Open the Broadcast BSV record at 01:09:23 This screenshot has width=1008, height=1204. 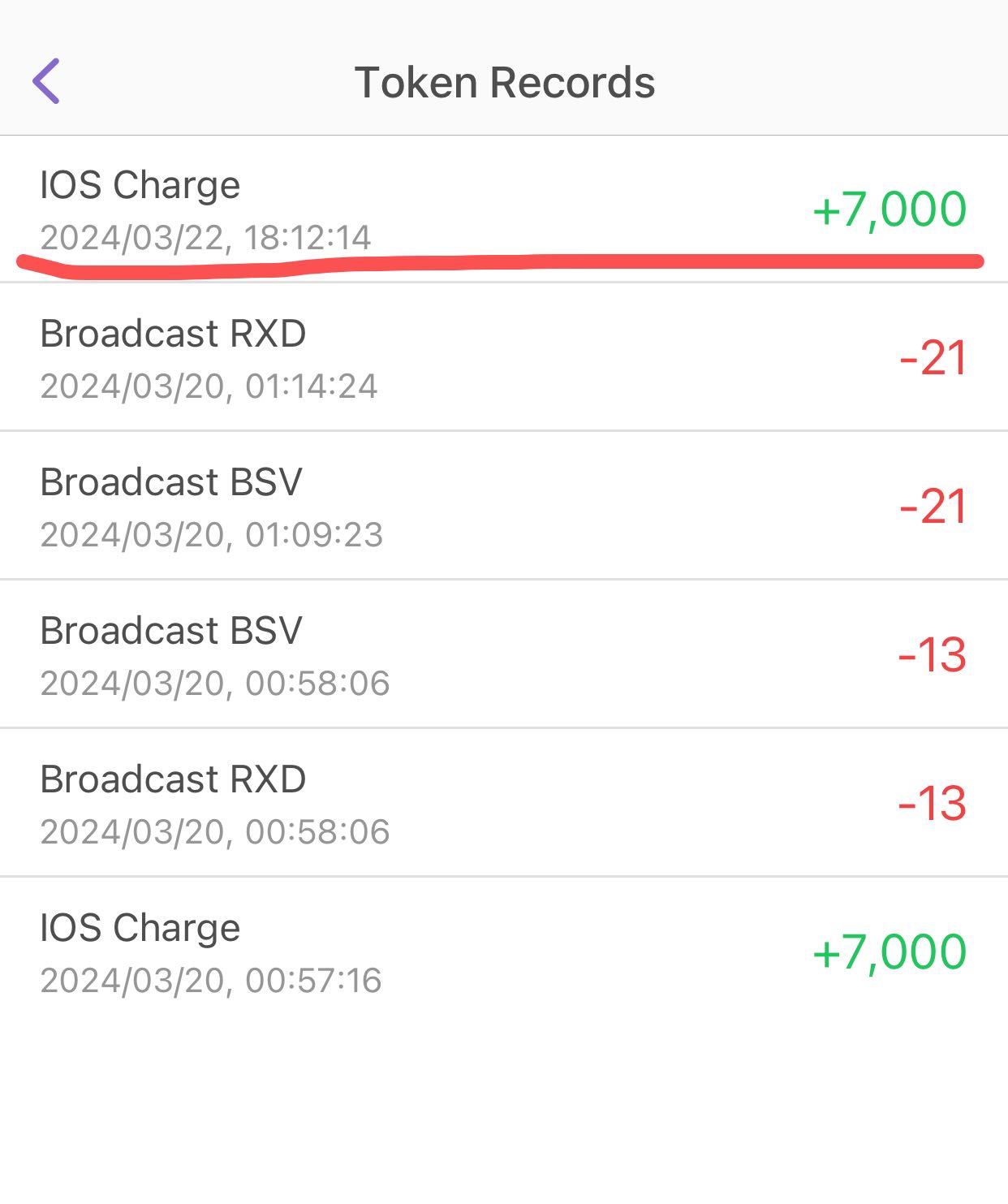pyautogui.click(x=171, y=482)
